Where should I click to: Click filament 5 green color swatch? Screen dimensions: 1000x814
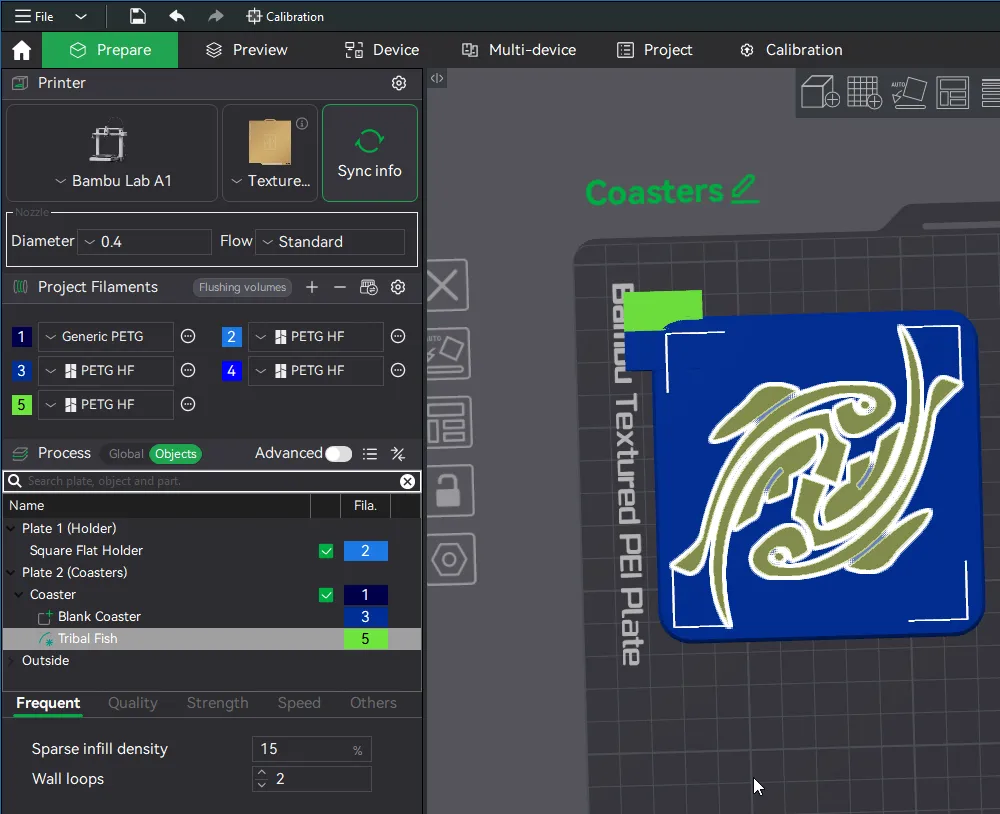(x=22, y=404)
